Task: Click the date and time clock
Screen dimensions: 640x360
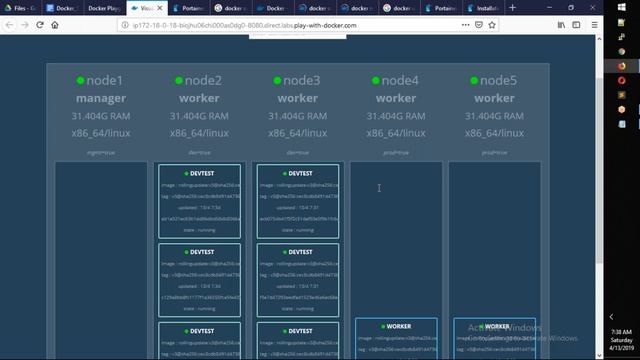Action: click(x=621, y=340)
